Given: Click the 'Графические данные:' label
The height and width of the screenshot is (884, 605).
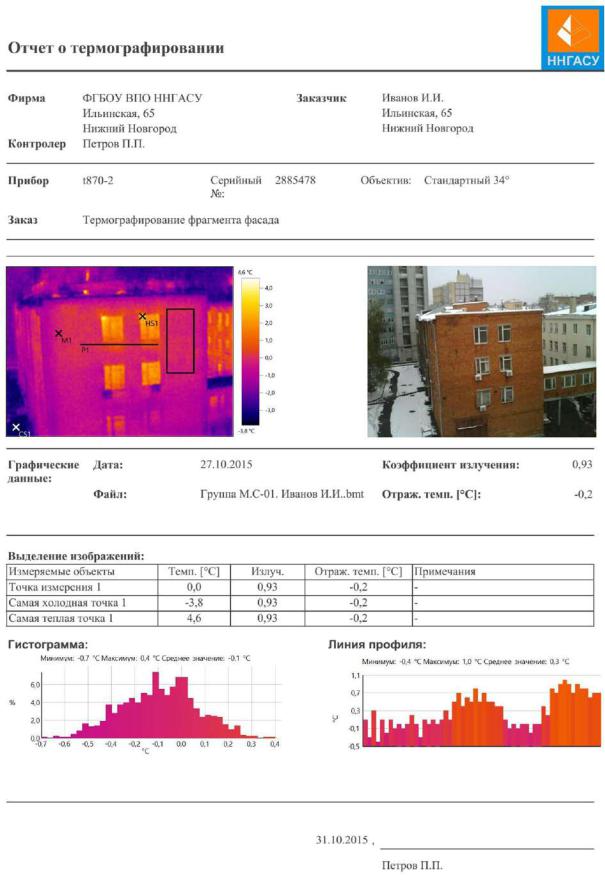Looking at the screenshot, I should click(43, 471).
